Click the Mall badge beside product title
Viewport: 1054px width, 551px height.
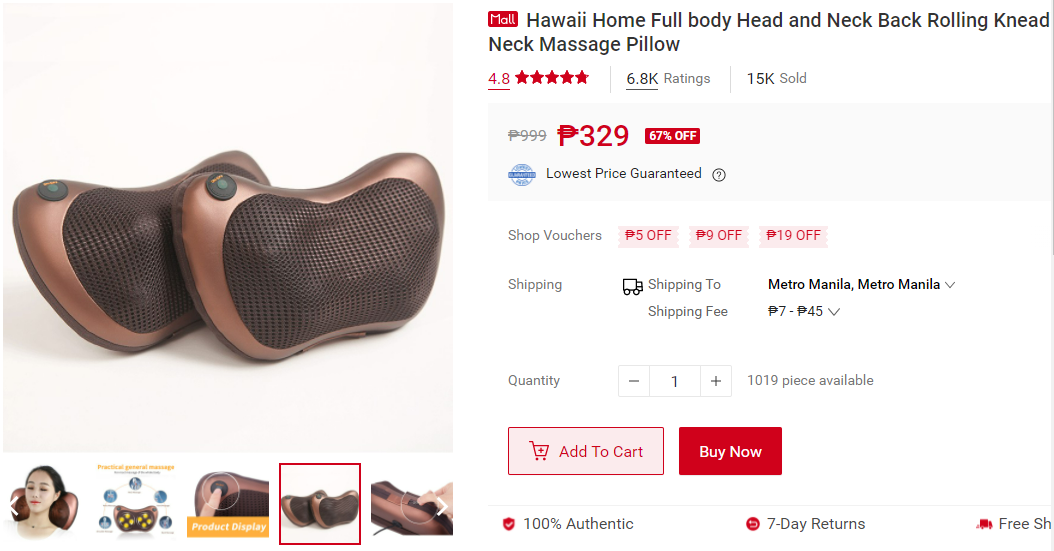point(503,19)
